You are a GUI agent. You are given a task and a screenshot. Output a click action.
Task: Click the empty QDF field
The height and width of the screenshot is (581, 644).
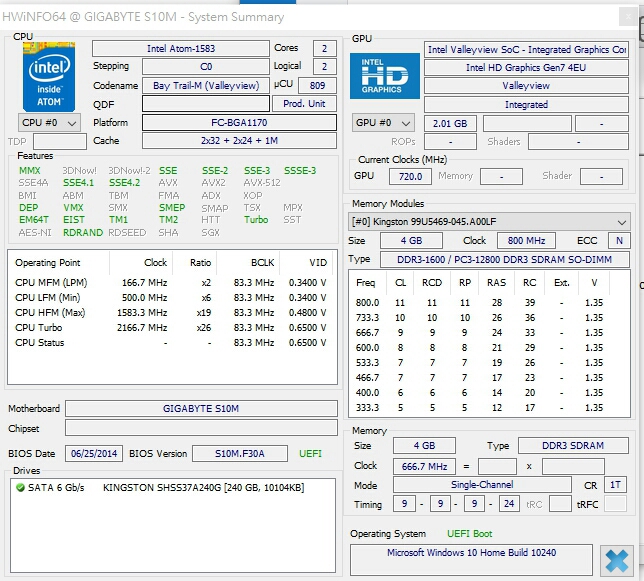(206, 103)
